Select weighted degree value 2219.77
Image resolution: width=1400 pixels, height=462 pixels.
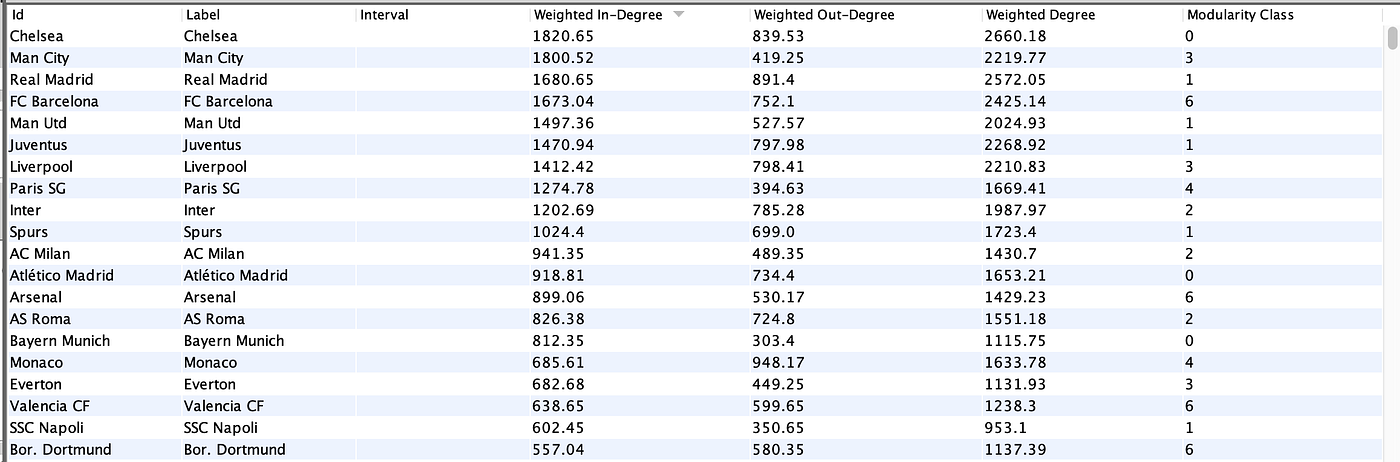(1017, 58)
